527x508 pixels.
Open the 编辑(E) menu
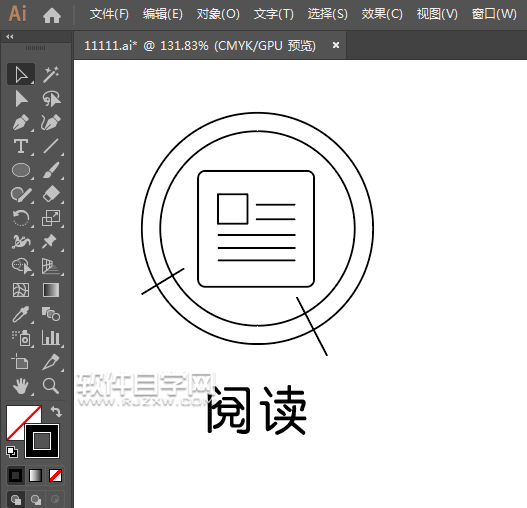tap(163, 14)
